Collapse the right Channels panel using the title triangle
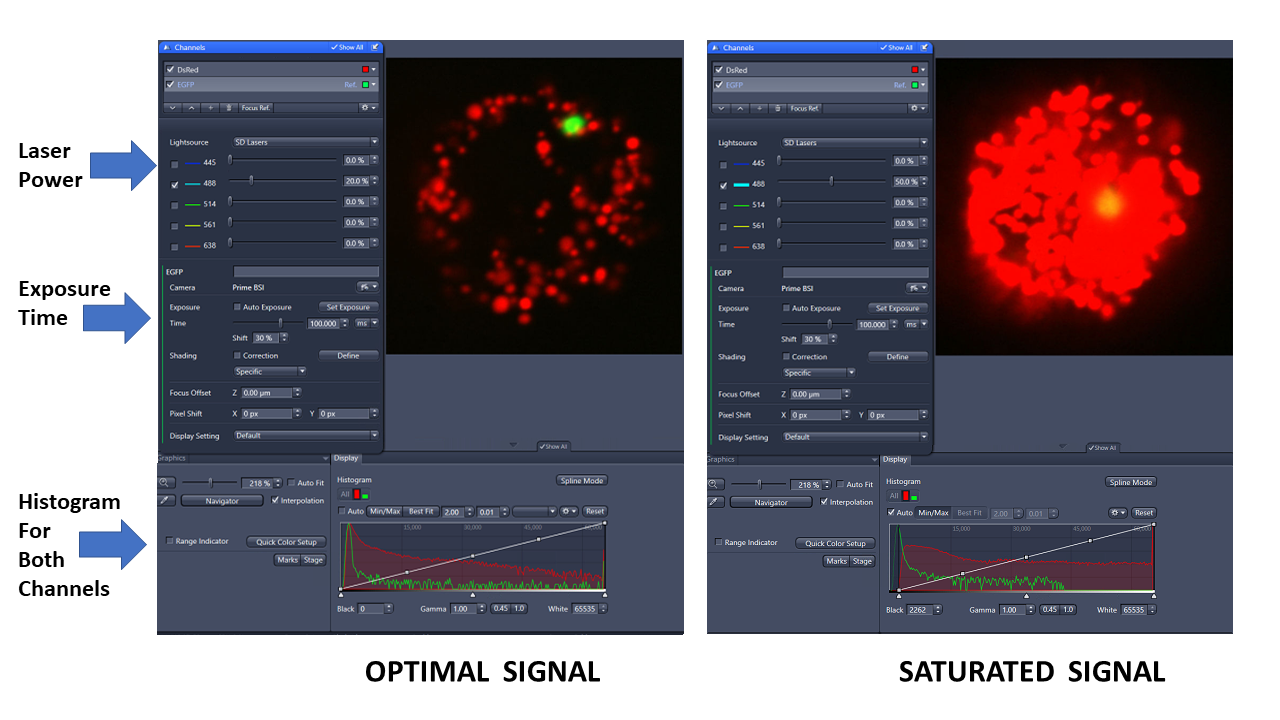The width and height of the screenshot is (1280, 720). [x=717, y=47]
